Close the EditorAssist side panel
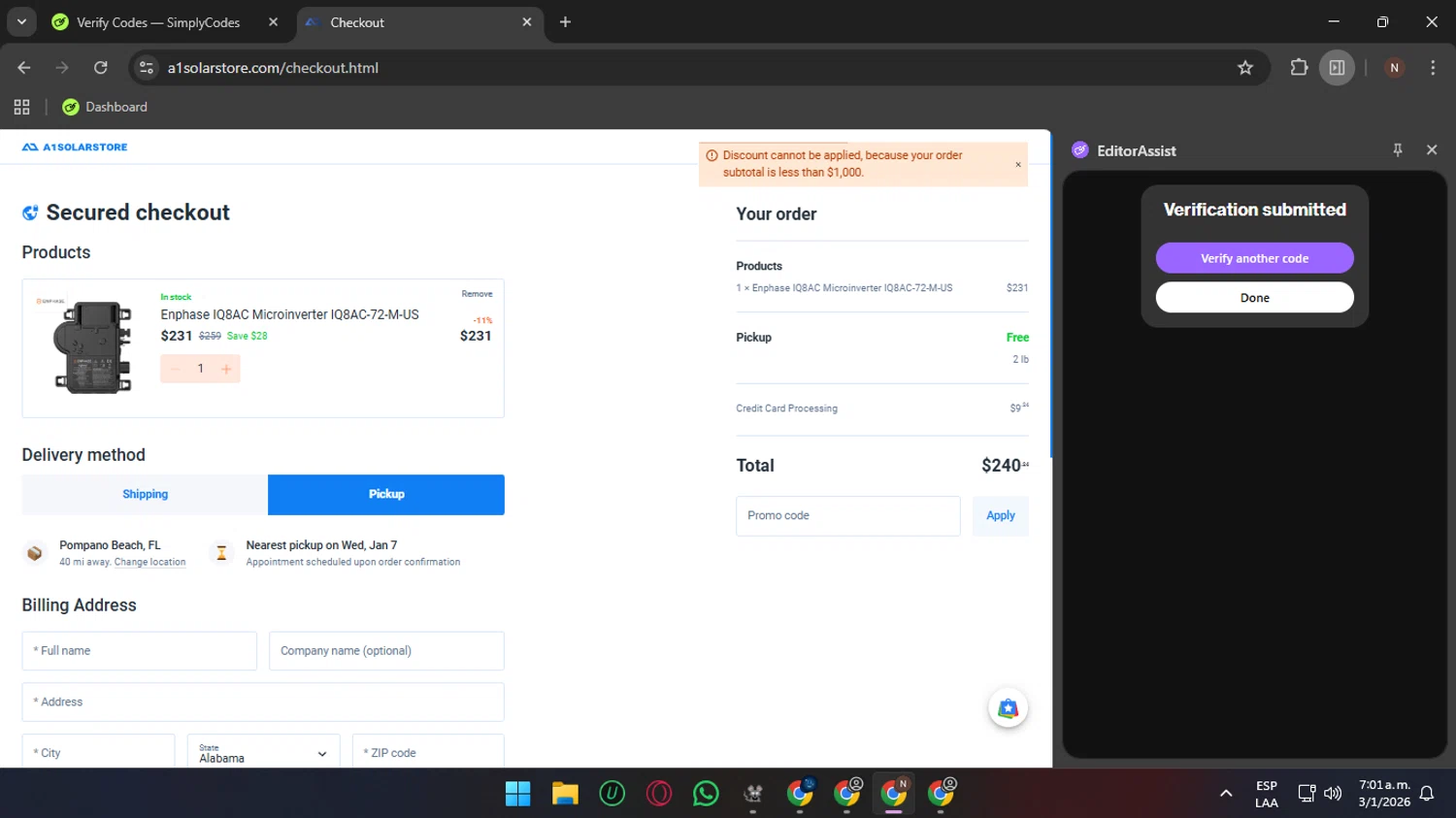 1432,150
